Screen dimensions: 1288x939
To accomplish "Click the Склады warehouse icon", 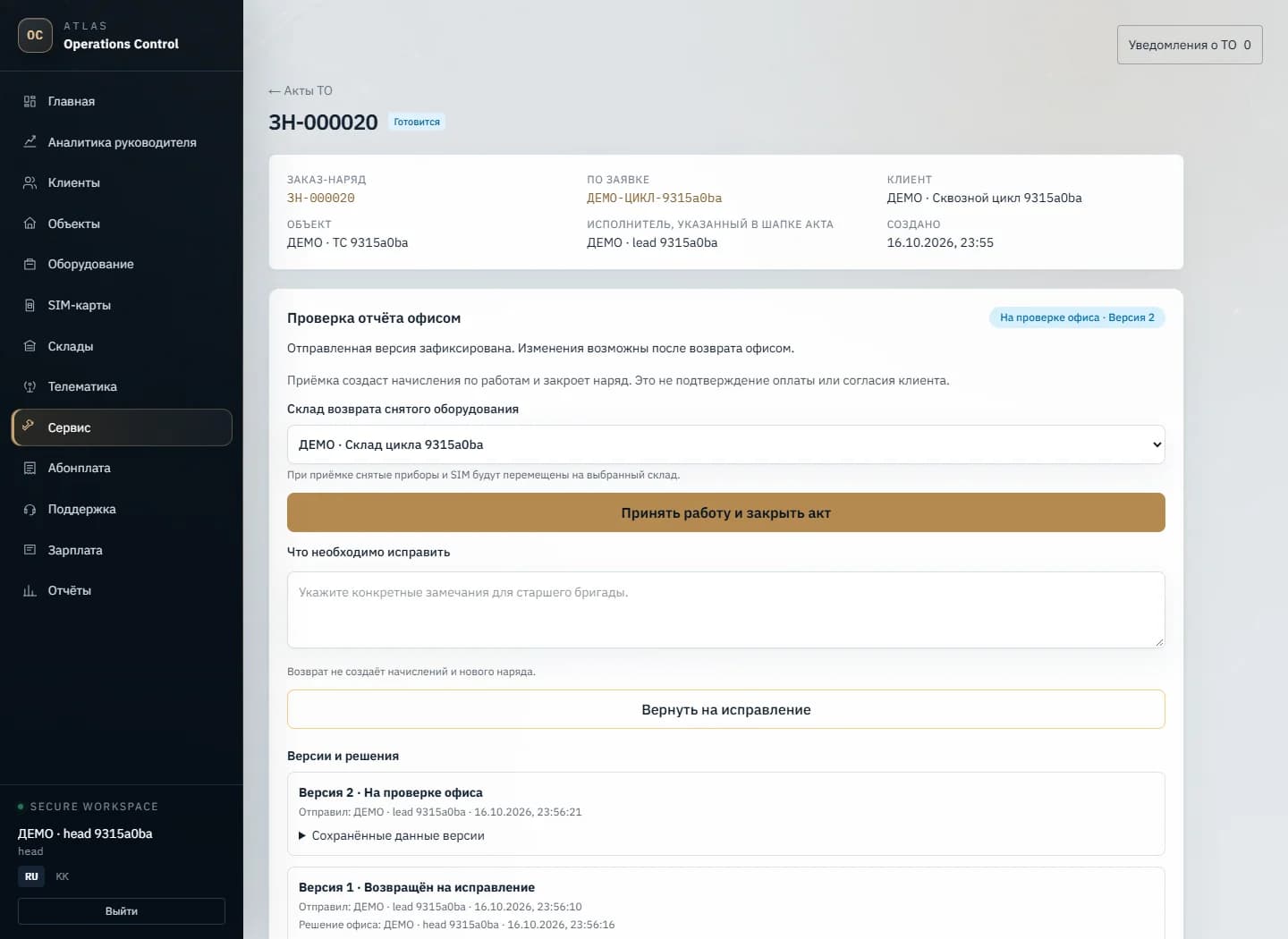I will pyautogui.click(x=30, y=346).
